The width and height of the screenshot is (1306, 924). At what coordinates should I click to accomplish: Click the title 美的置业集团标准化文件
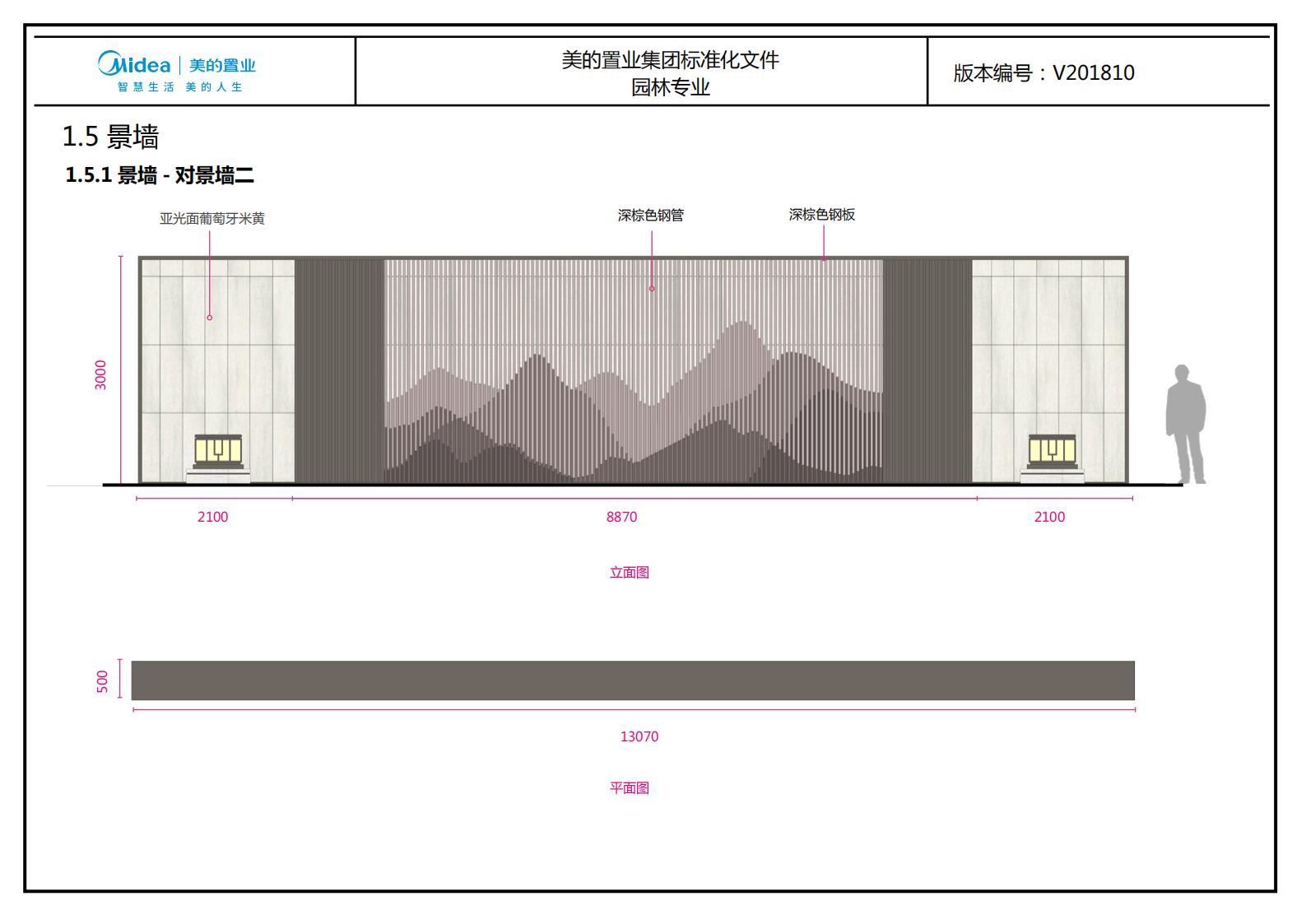(x=670, y=60)
